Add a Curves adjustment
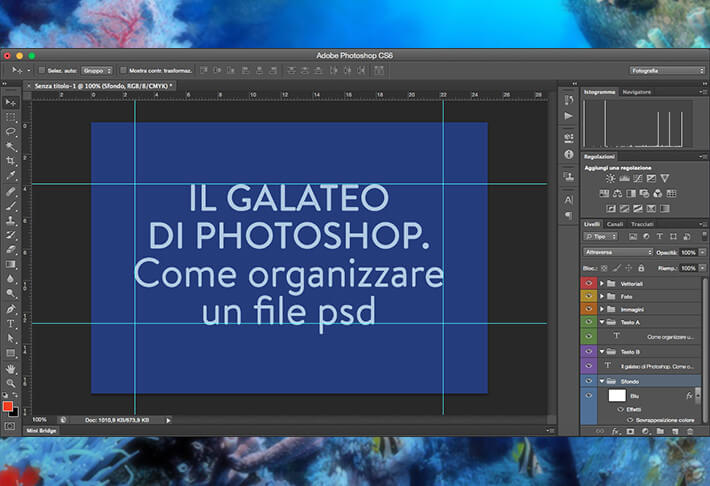Image resolution: width=710 pixels, height=486 pixels. coord(638,178)
